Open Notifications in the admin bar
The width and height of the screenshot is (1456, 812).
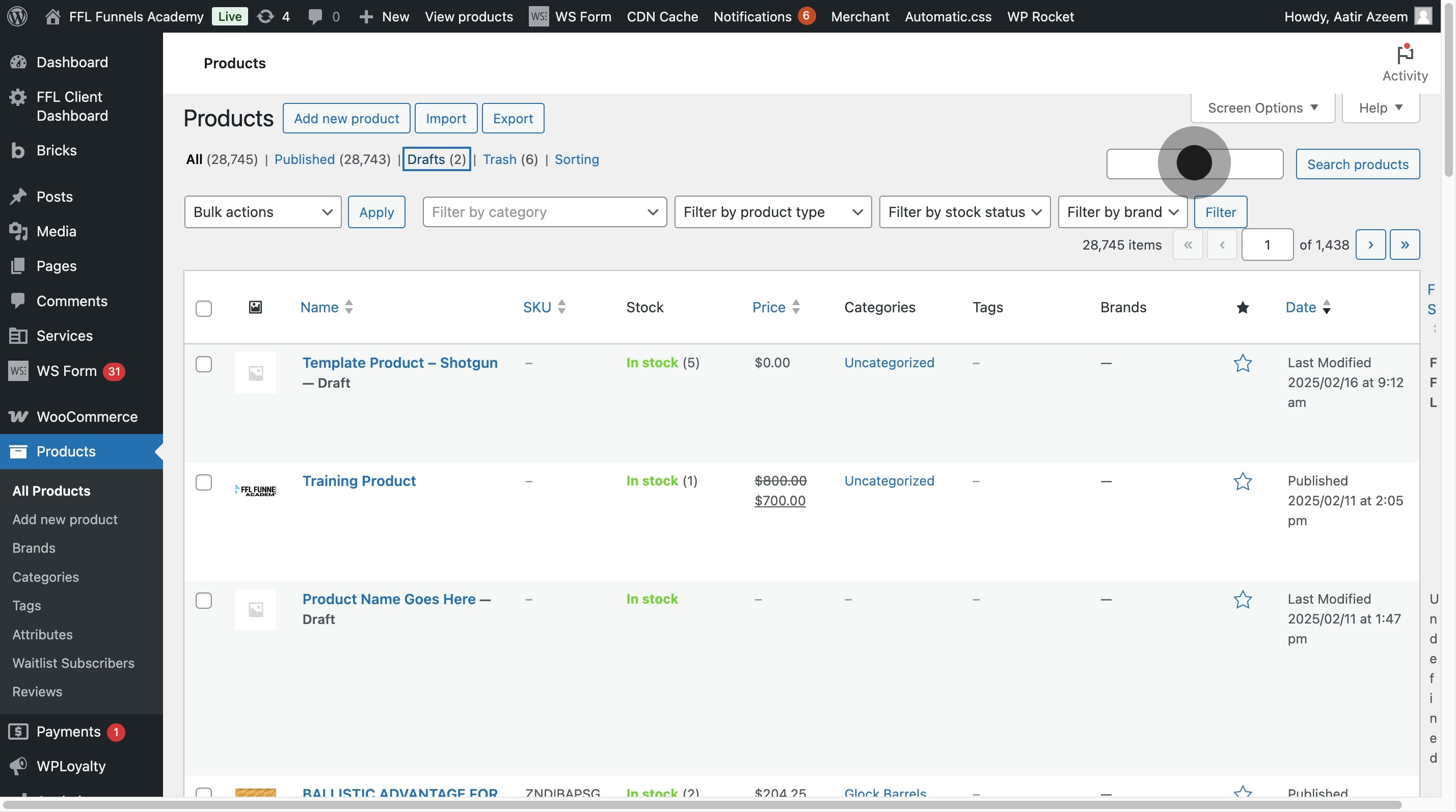coord(764,16)
